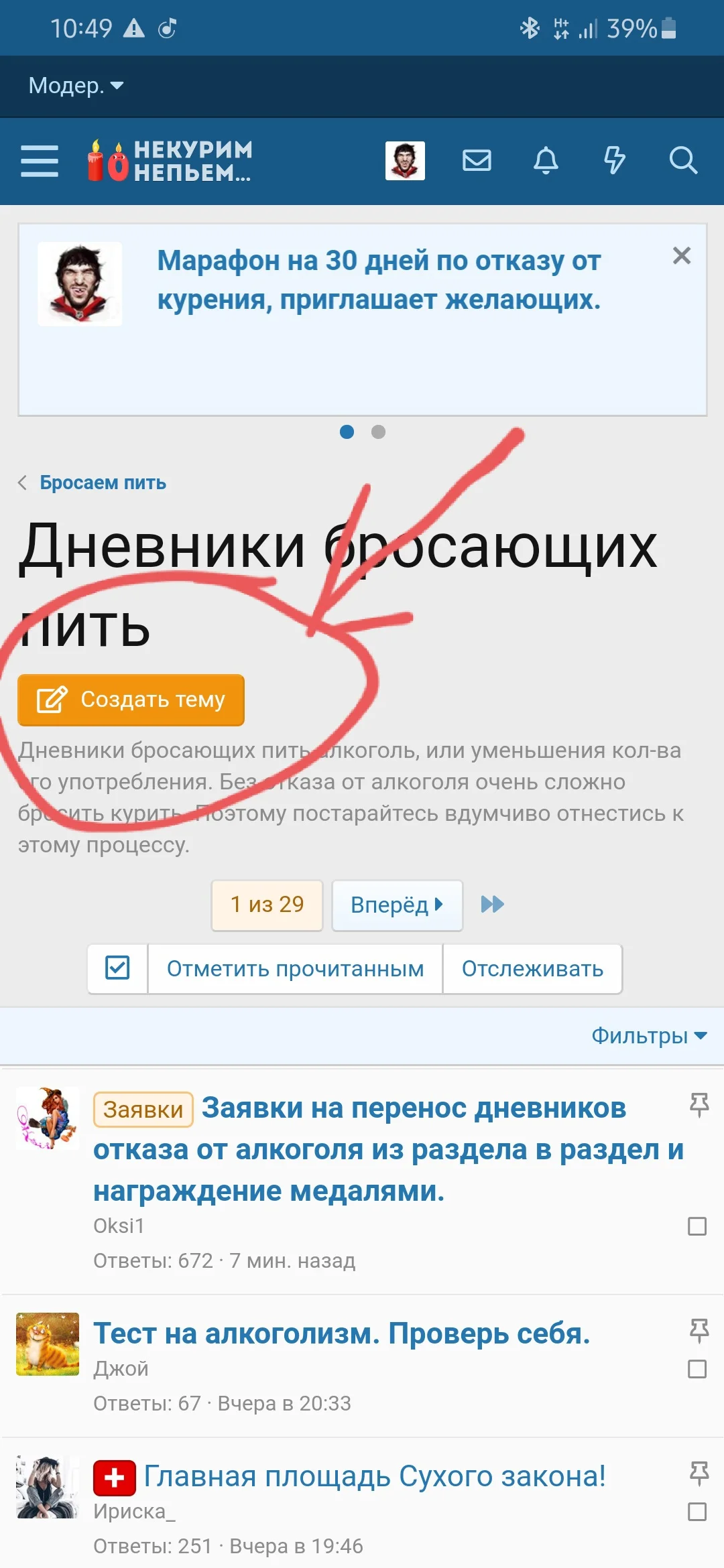The image size is (724, 1568).
Task: Open notifications bell icon
Action: click(546, 161)
